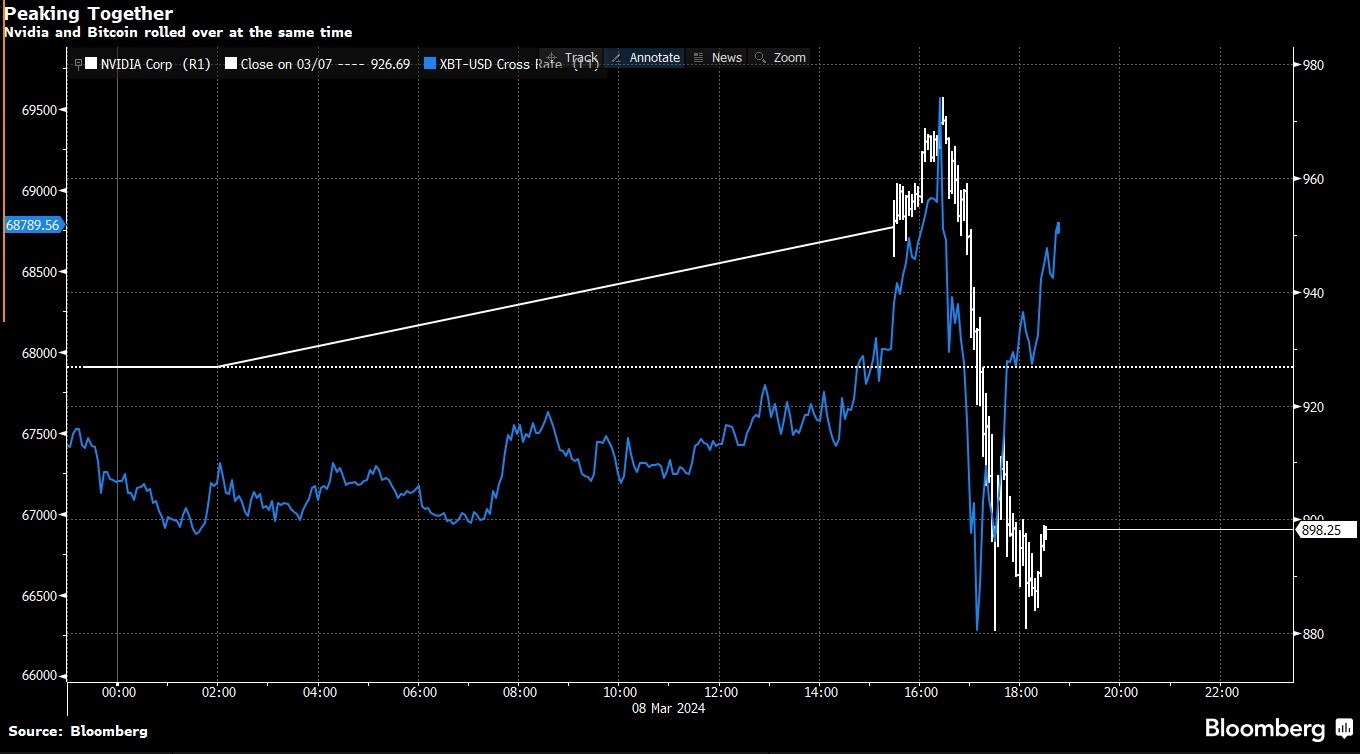1360x754 pixels.
Task: Click the Track crosshair icon
Action: click(552, 58)
